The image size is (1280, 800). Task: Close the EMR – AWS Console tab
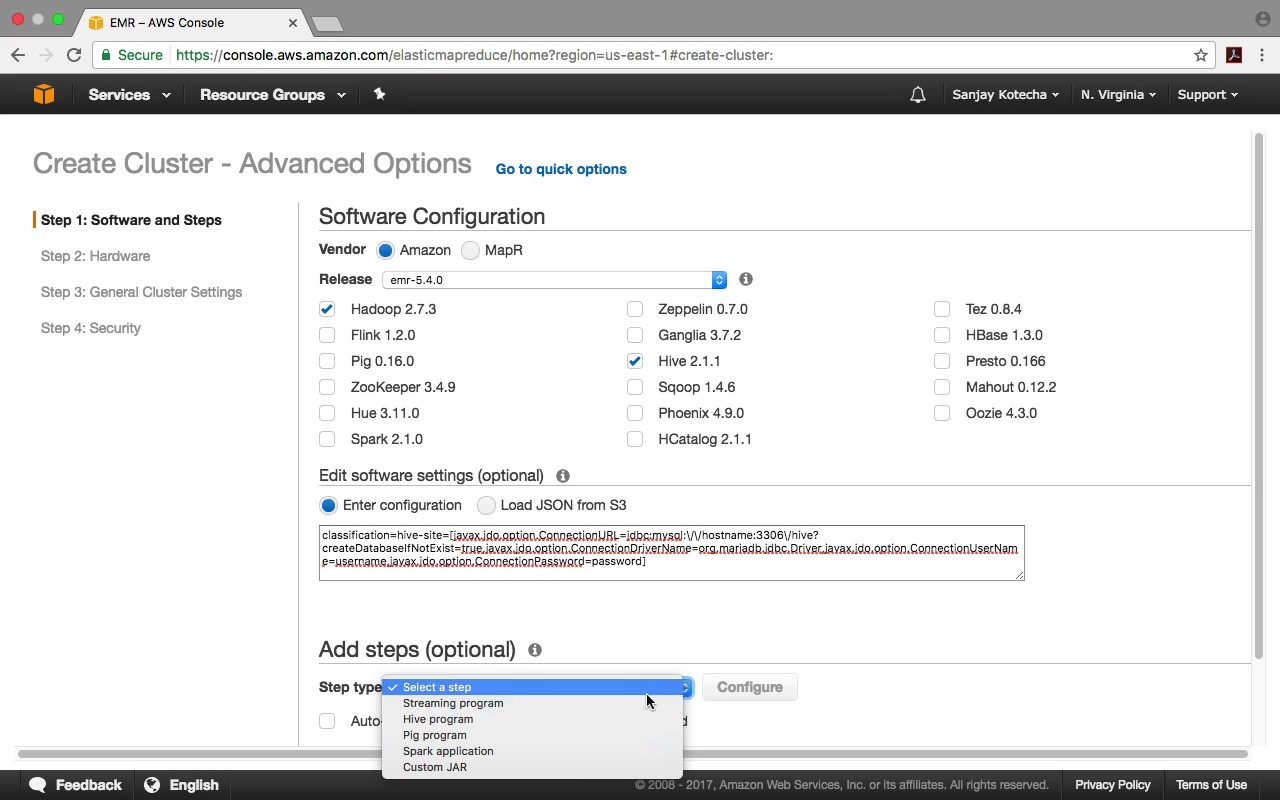coord(293,22)
